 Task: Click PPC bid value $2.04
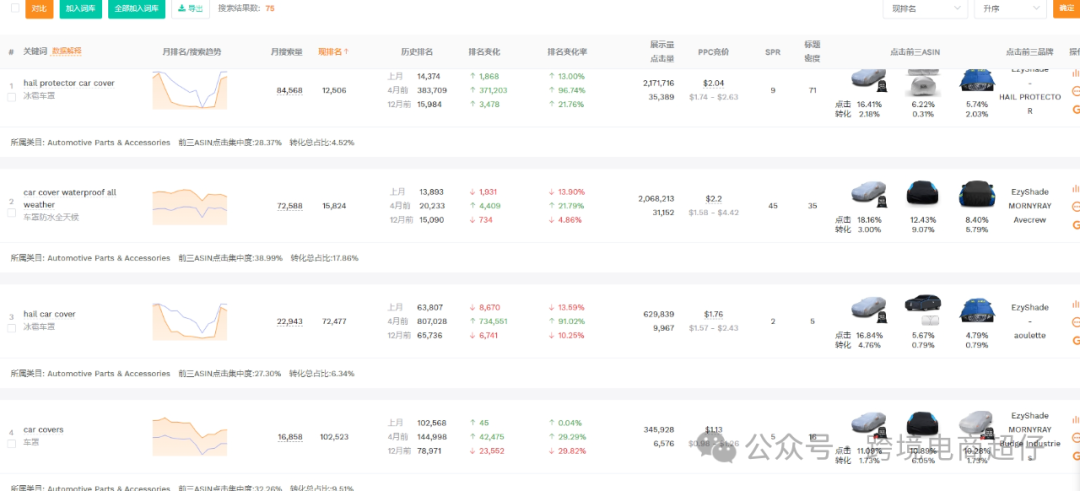[714, 83]
